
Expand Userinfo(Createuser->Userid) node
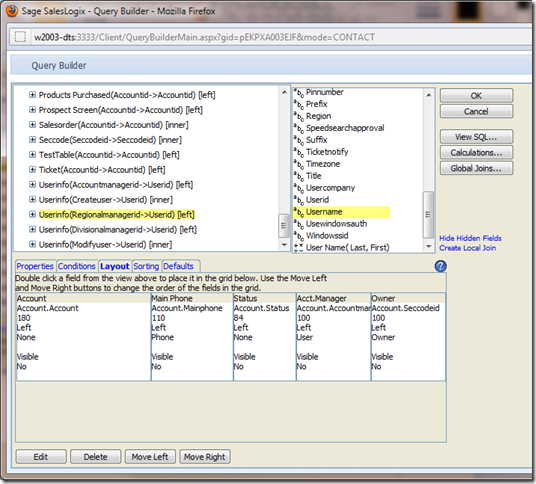32,199
